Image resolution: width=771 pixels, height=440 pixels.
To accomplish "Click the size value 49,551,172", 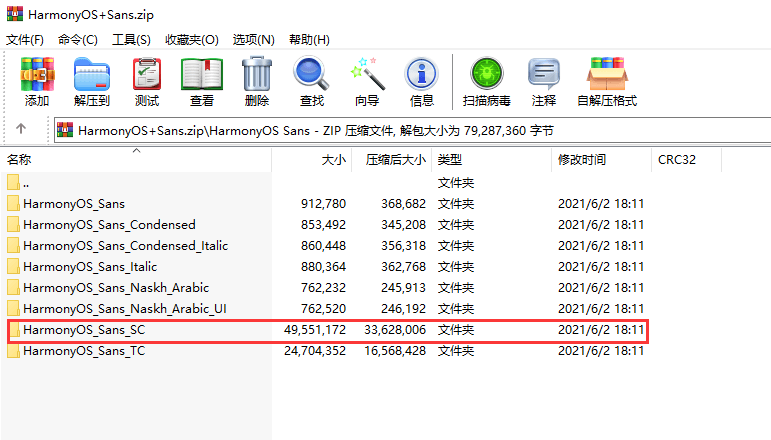I will (315, 330).
